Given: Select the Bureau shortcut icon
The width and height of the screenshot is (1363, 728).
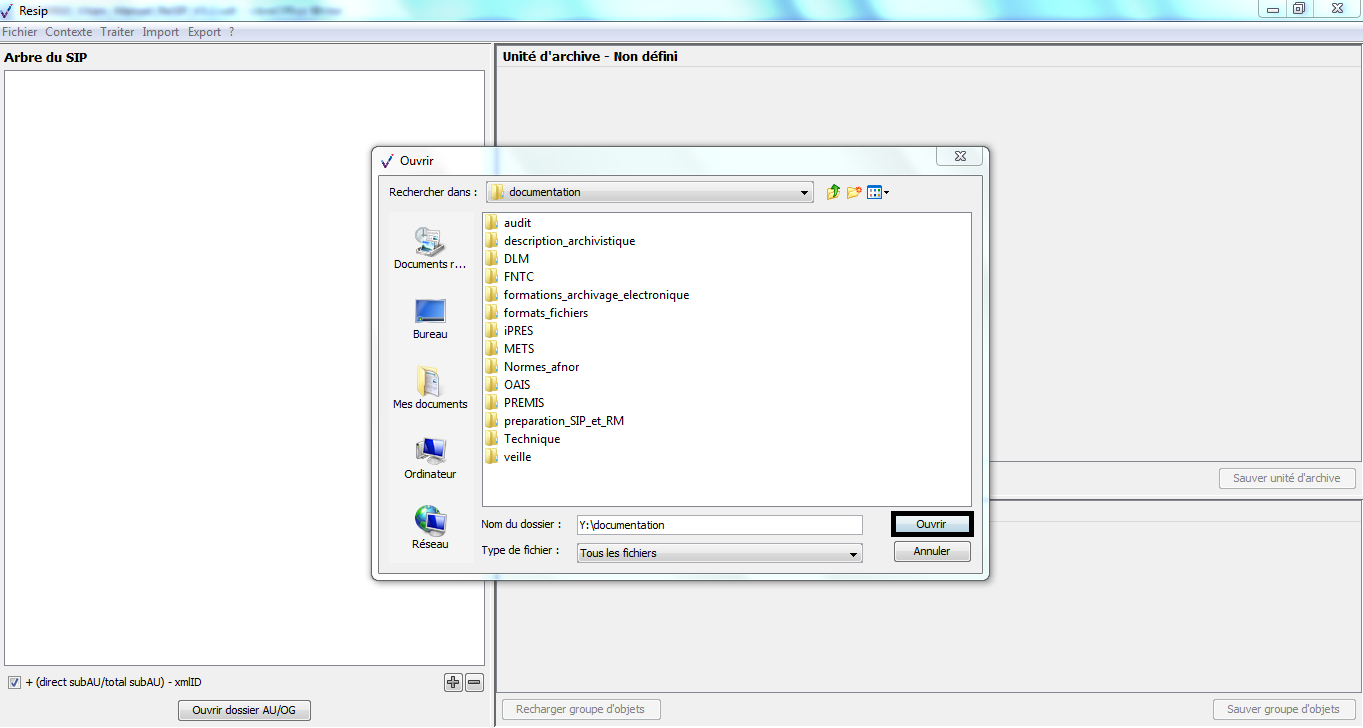Looking at the screenshot, I should (430, 313).
